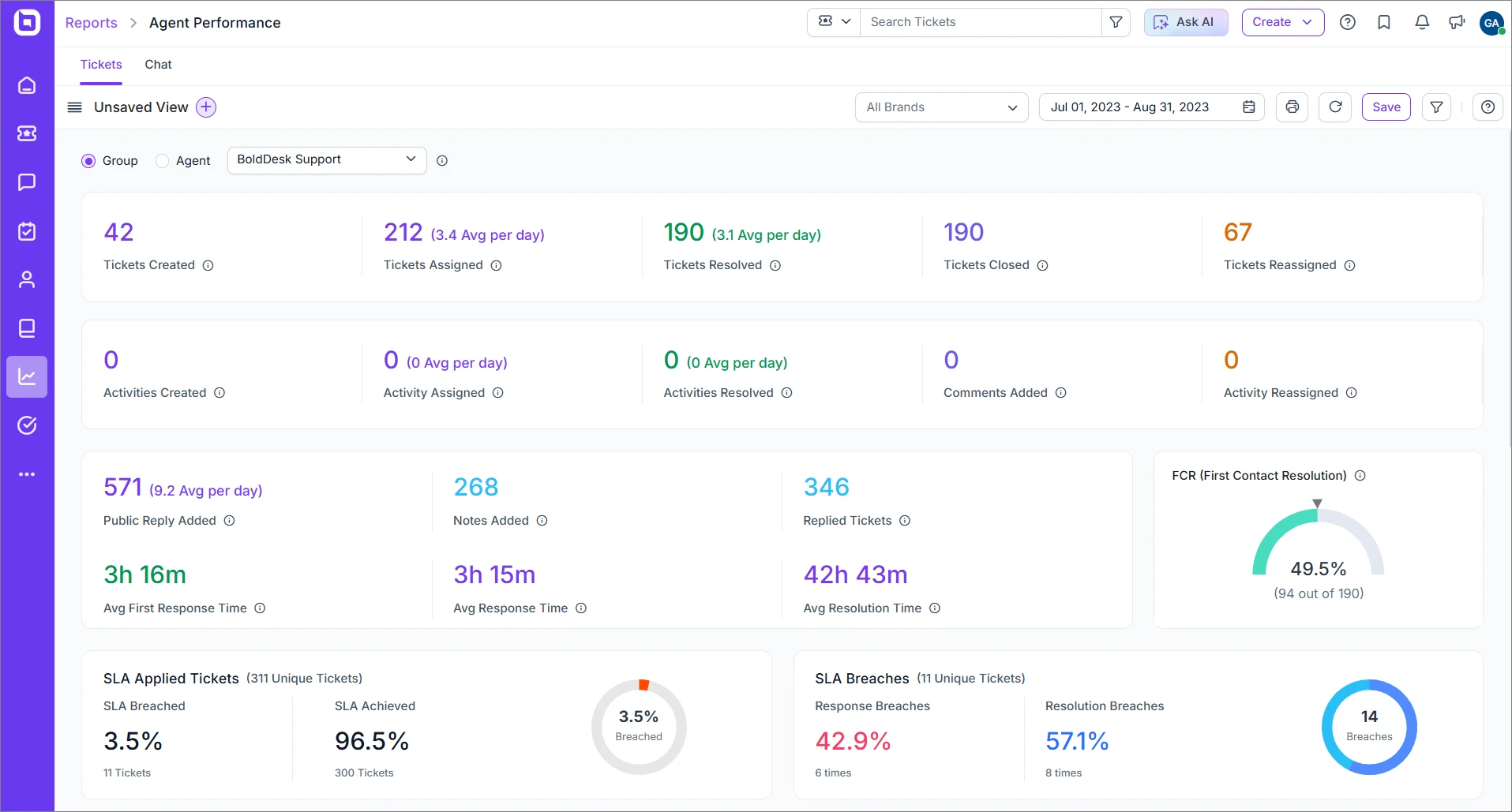1512x812 pixels.
Task: Click info icon next to Tickets Reassigned
Action: tap(1349, 266)
